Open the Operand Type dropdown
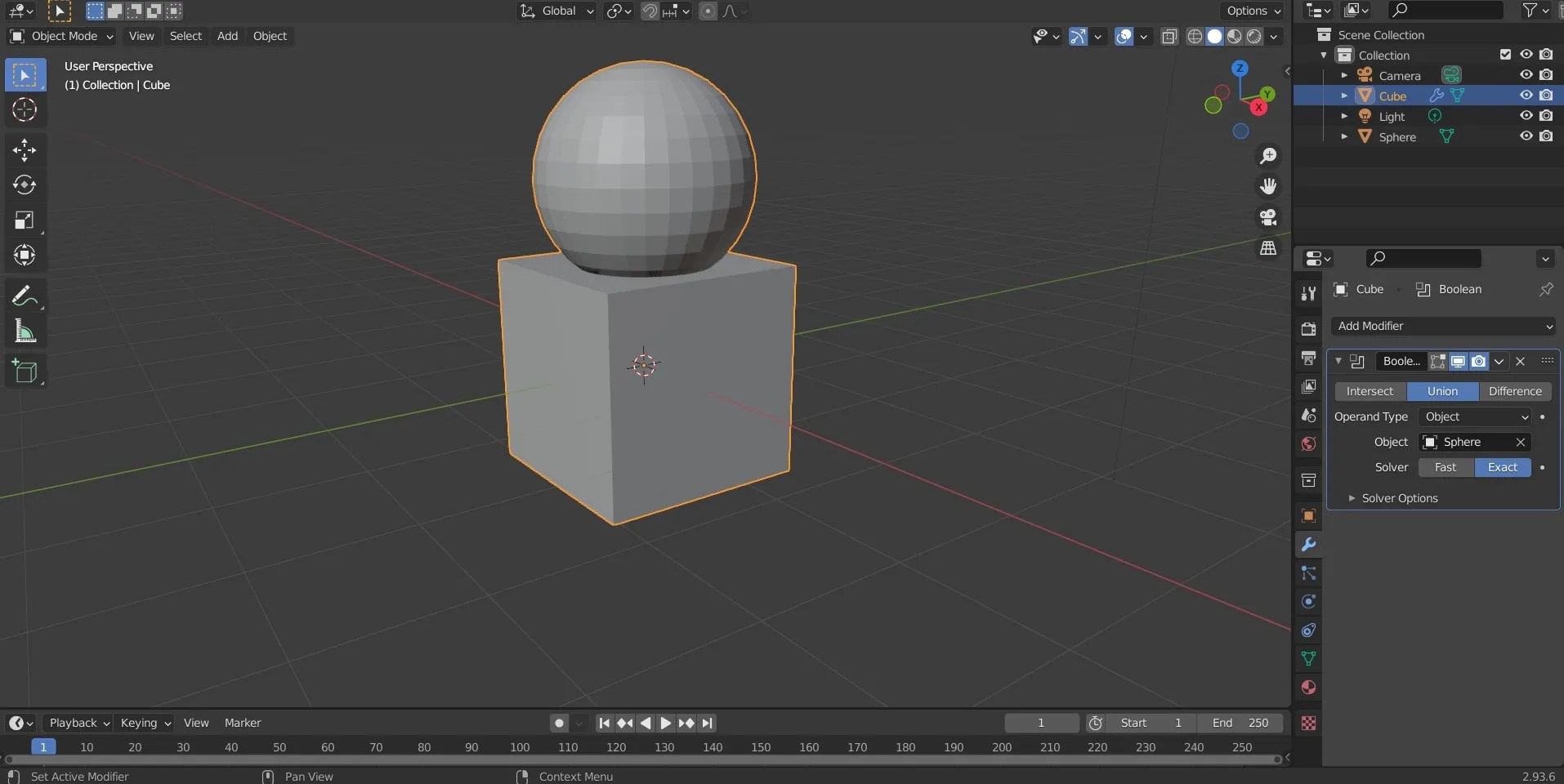Screen dimensions: 1564x784 tap(1476, 416)
